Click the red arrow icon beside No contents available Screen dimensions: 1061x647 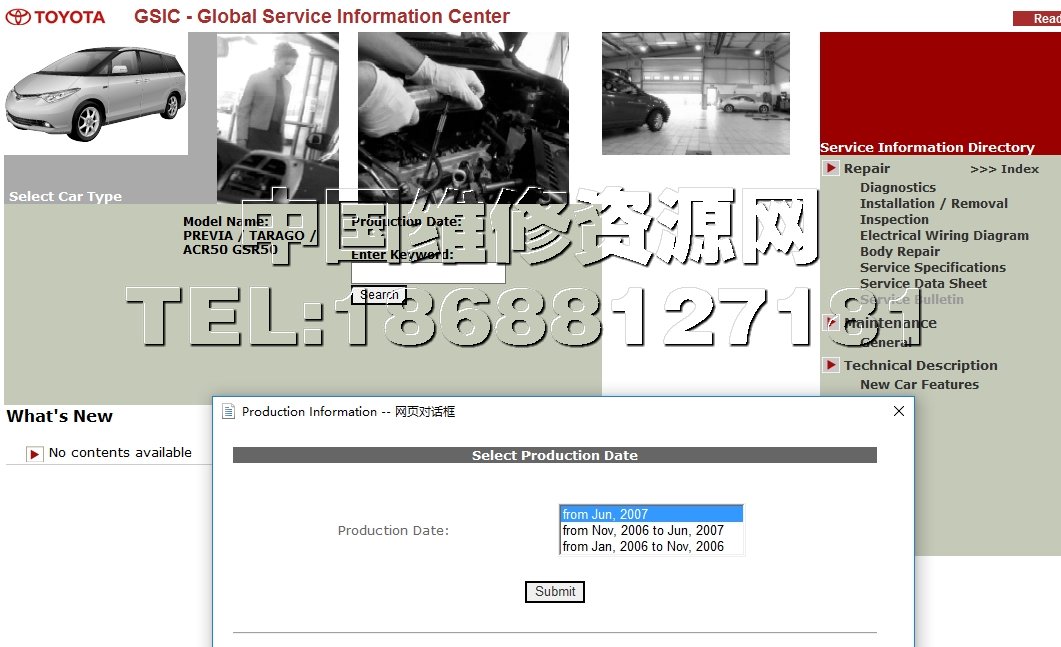pos(35,453)
